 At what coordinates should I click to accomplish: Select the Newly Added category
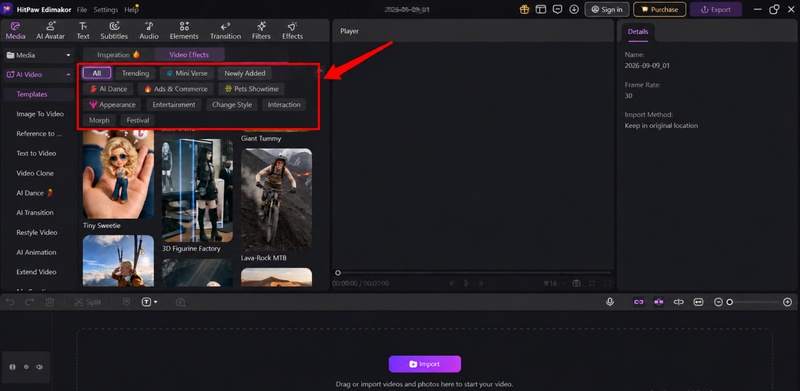(245, 74)
